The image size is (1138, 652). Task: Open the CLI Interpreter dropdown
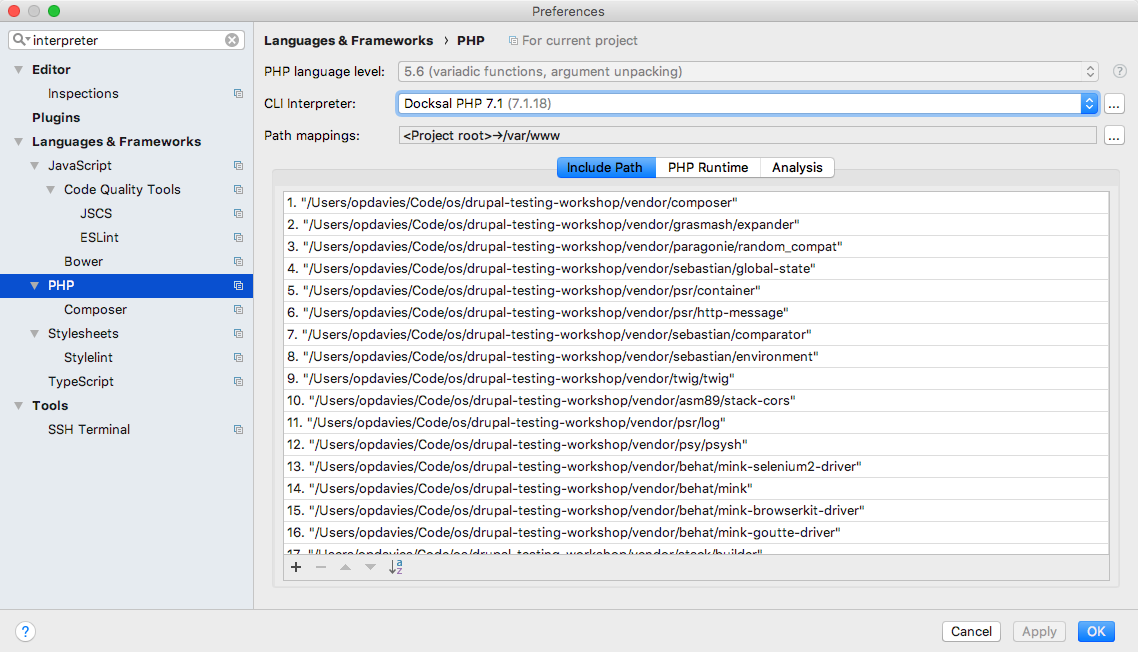[1088, 104]
